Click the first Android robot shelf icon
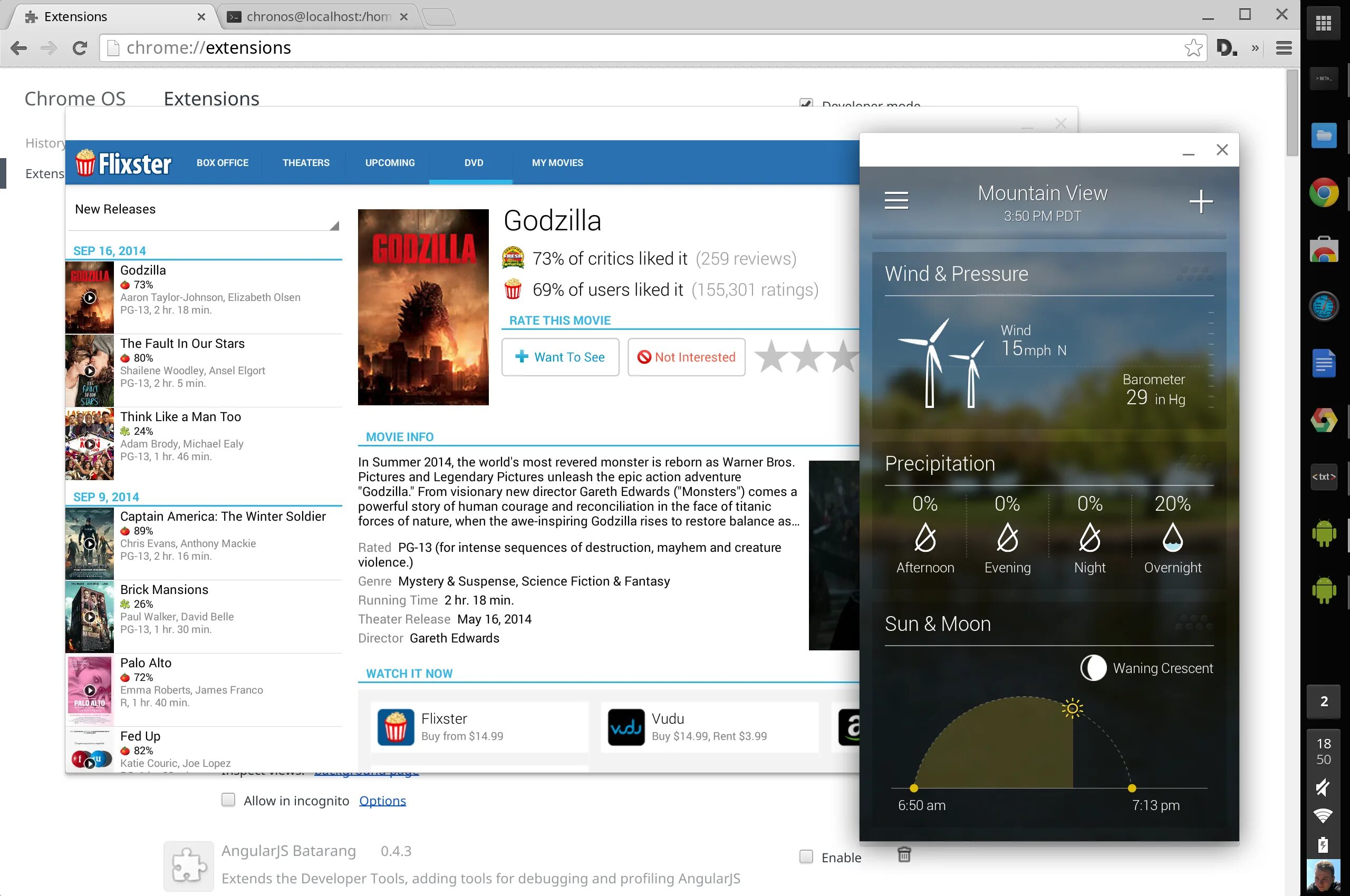The height and width of the screenshot is (896, 1350). point(1324,534)
